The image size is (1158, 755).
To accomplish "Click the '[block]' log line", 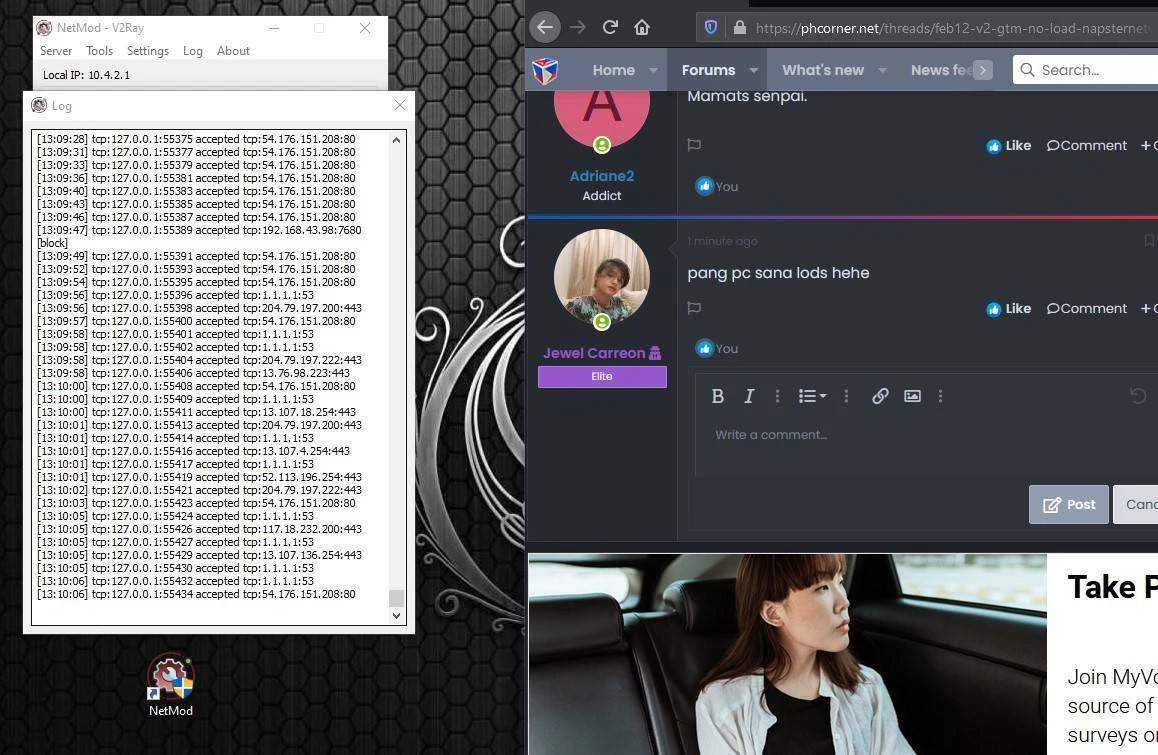I will coord(52,243).
